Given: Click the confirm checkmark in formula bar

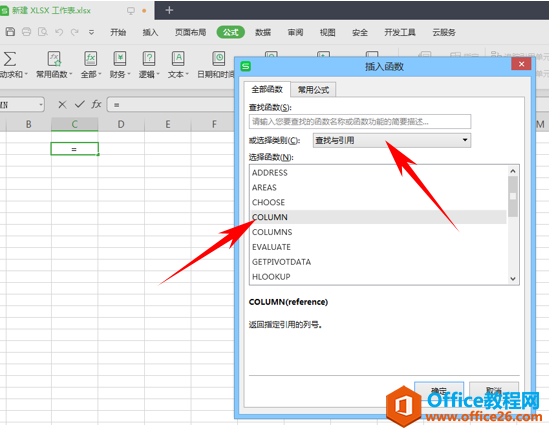Looking at the screenshot, I should pyautogui.click(x=80, y=104).
